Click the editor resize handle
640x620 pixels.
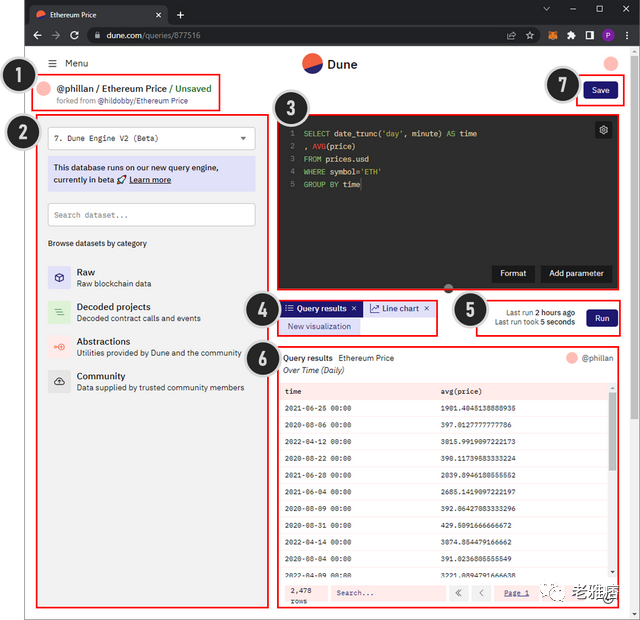click(448, 289)
